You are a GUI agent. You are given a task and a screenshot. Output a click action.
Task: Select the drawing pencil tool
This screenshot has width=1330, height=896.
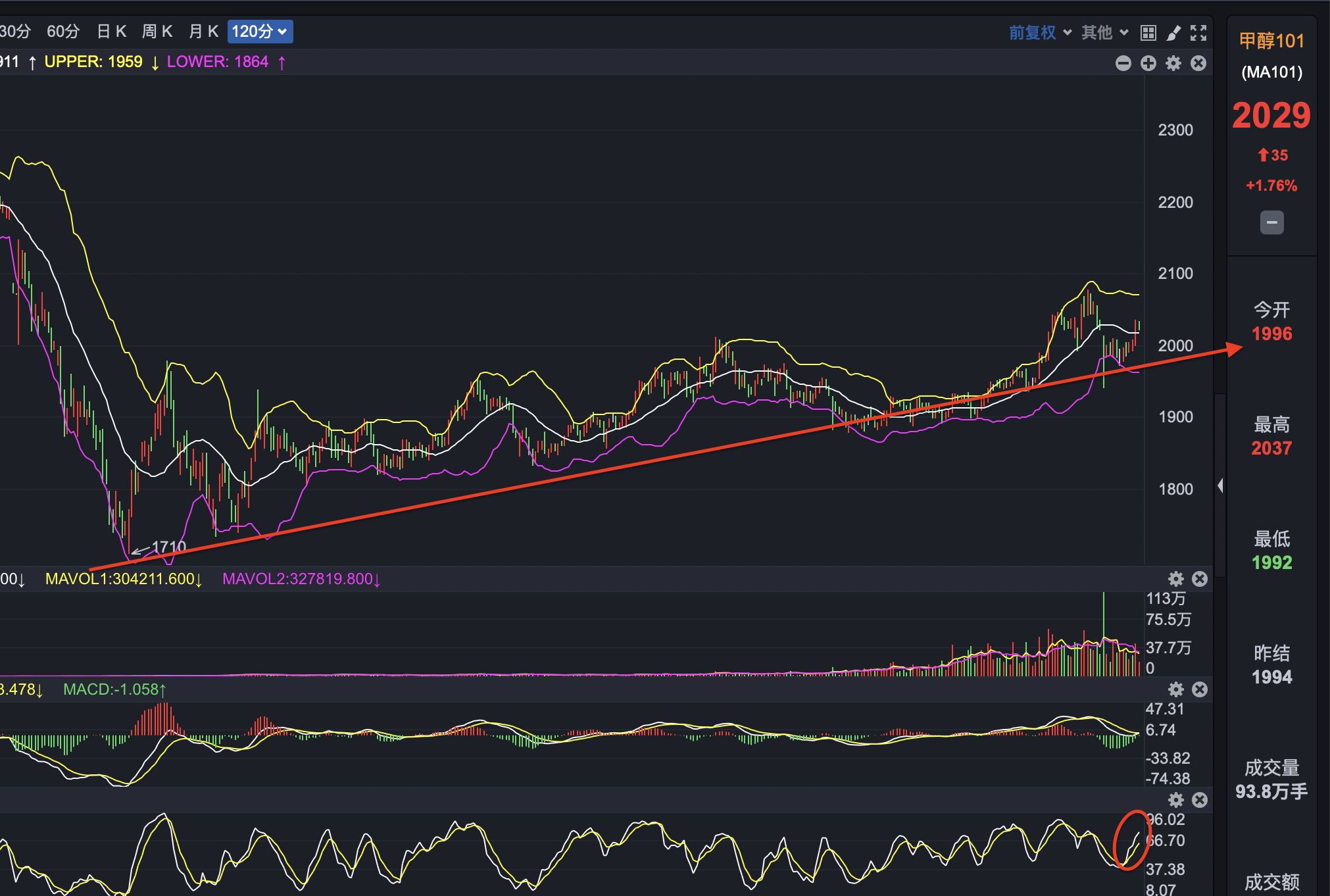pos(1173,33)
